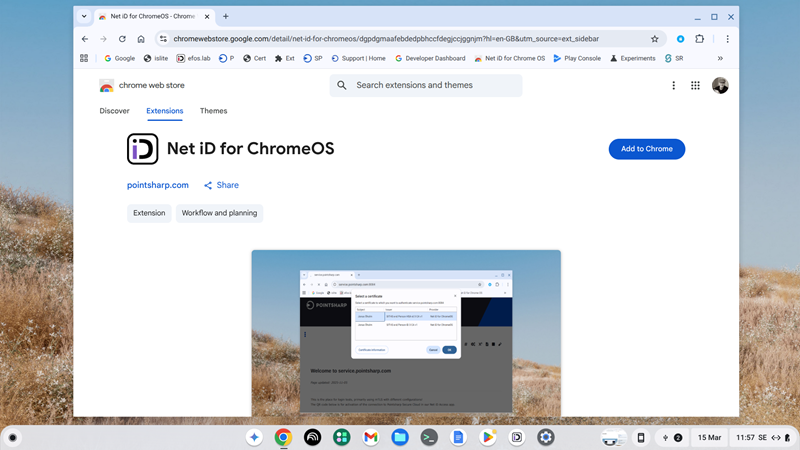Open the Files app from the shelf

[400, 437]
